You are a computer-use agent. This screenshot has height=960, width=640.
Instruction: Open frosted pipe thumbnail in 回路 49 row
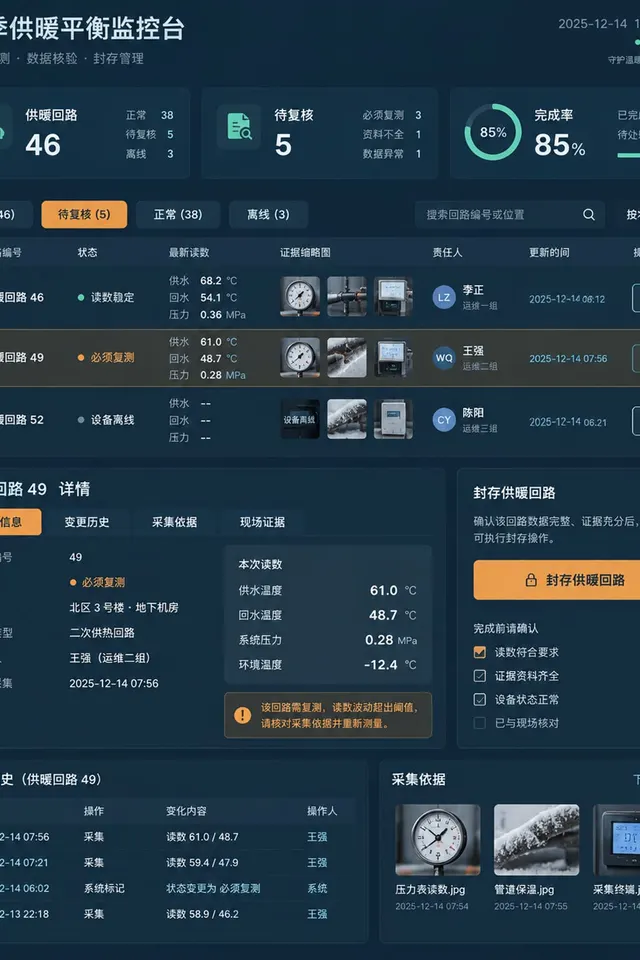tap(347, 358)
